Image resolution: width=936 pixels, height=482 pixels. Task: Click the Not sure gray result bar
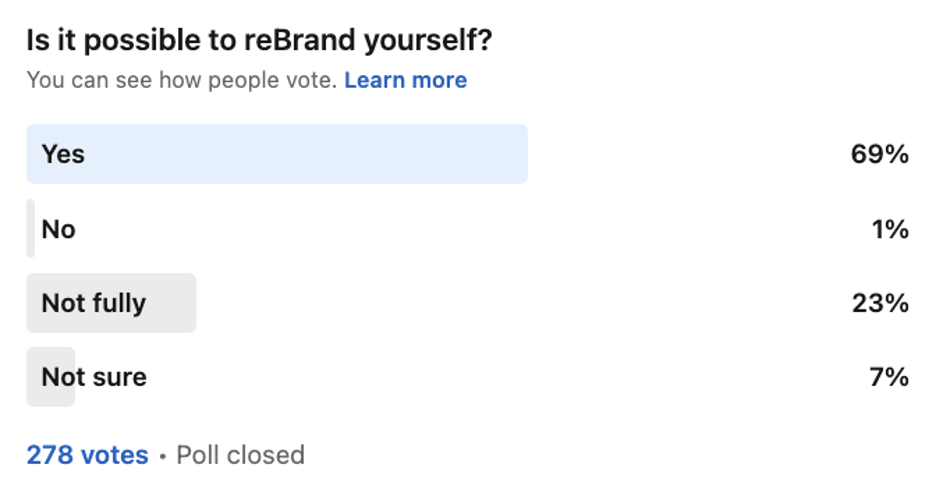[x=51, y=377]
